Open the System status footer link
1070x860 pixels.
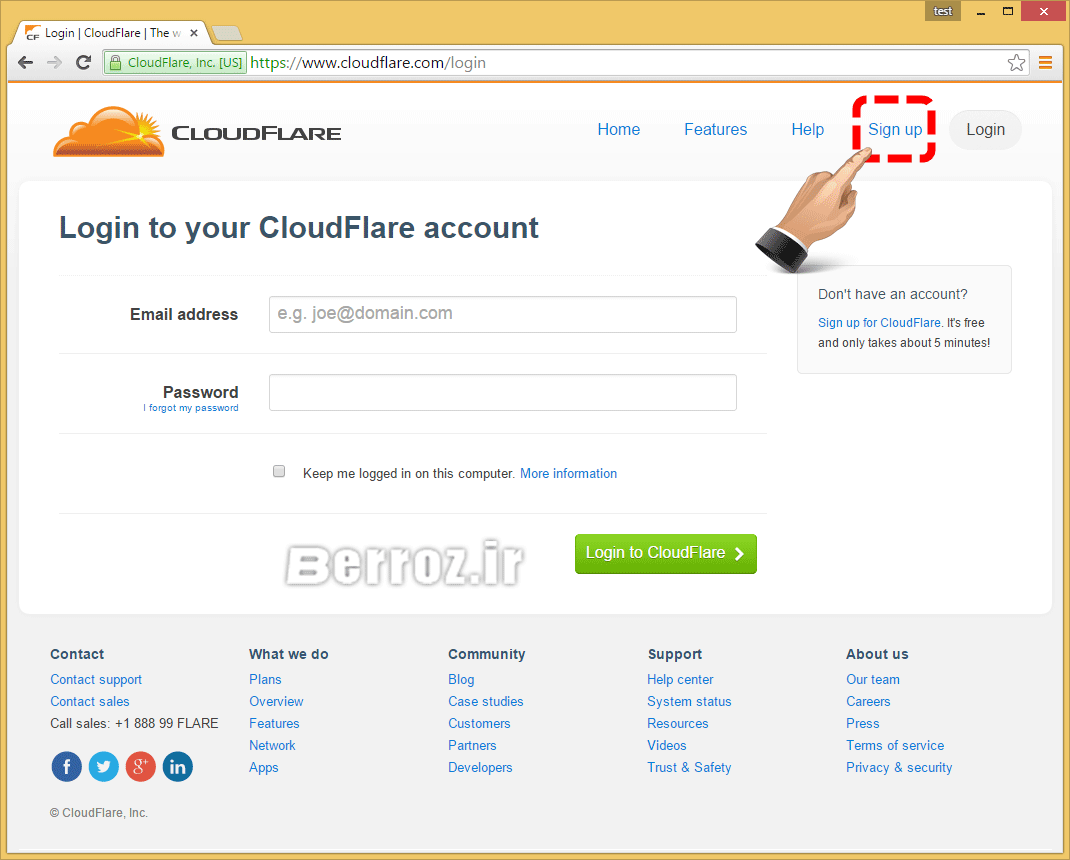[689, 702]
